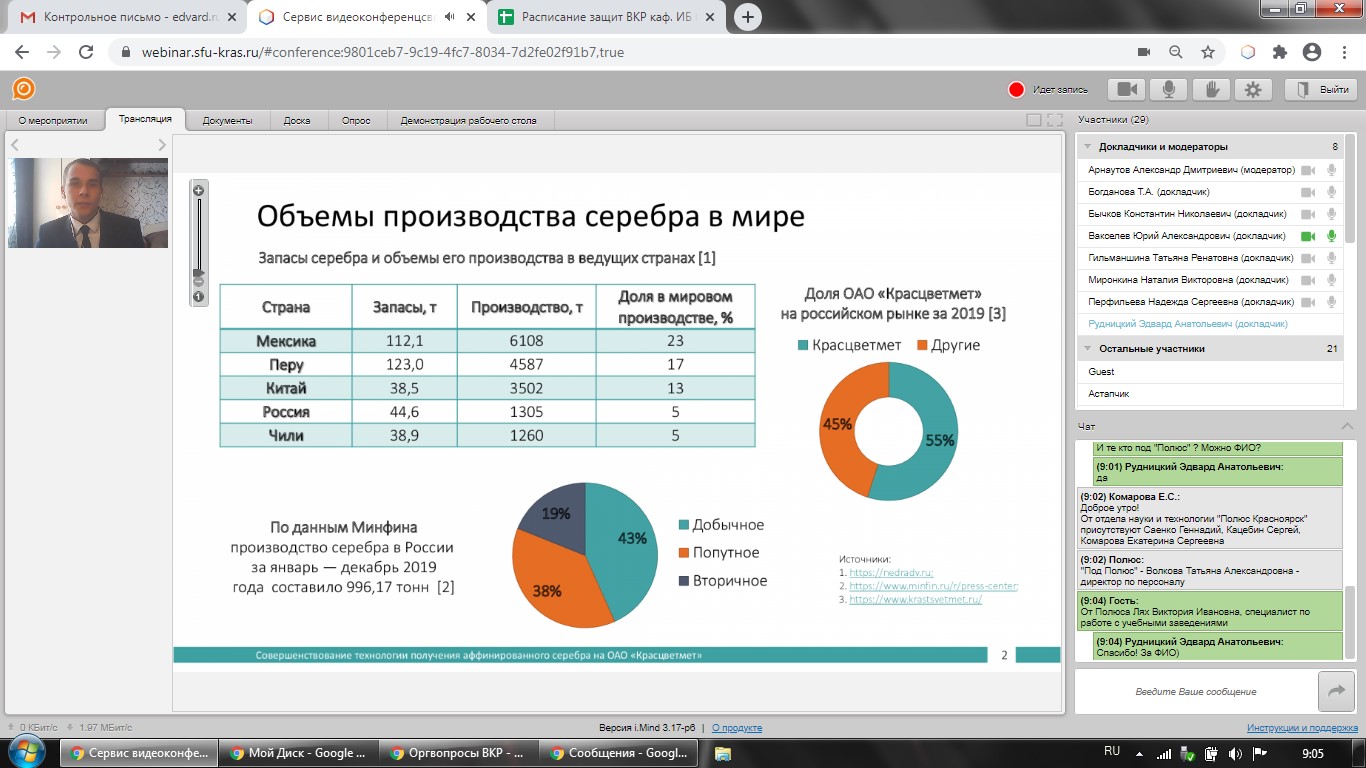
Task: Raise hand using the hand icon
Action: pos(1211,90)
